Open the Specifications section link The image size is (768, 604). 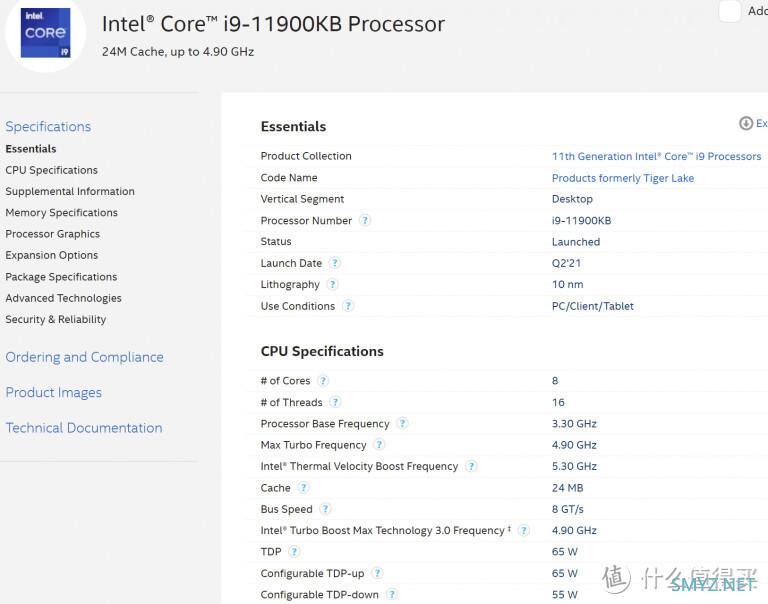(x=48, y=126)
